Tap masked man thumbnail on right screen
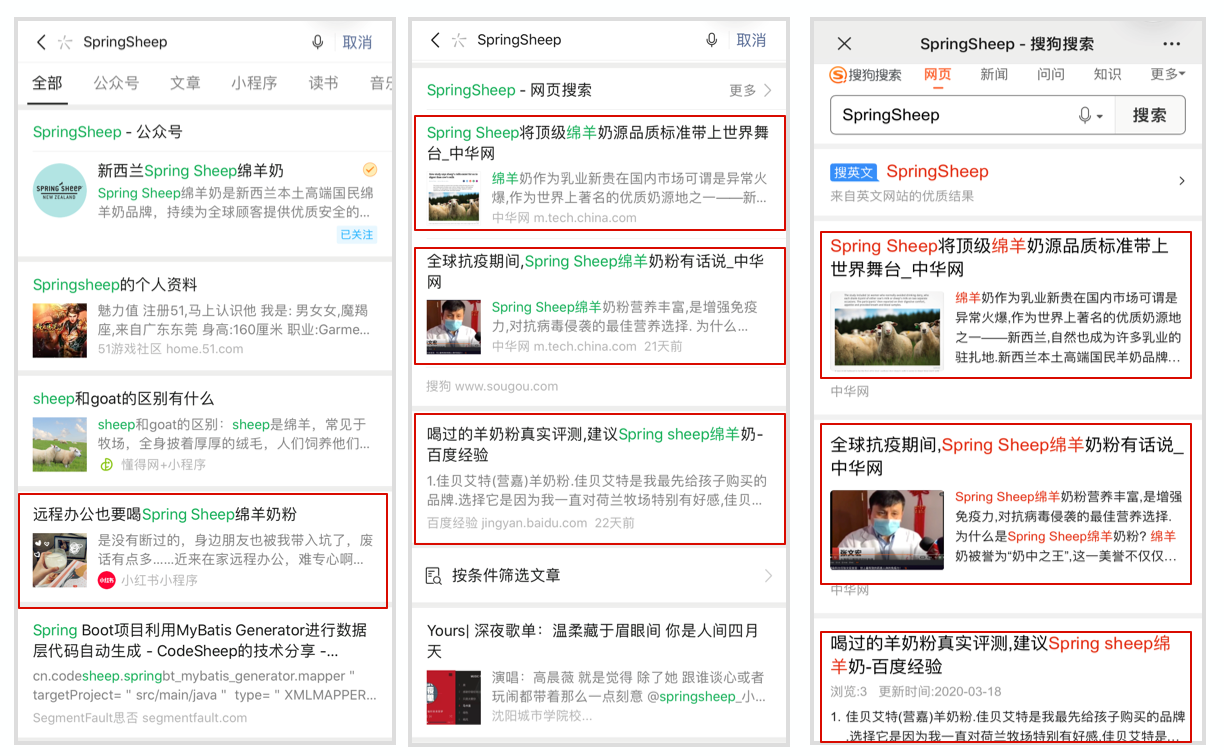This screenshot has height=756, width=1224. (887, 530)
